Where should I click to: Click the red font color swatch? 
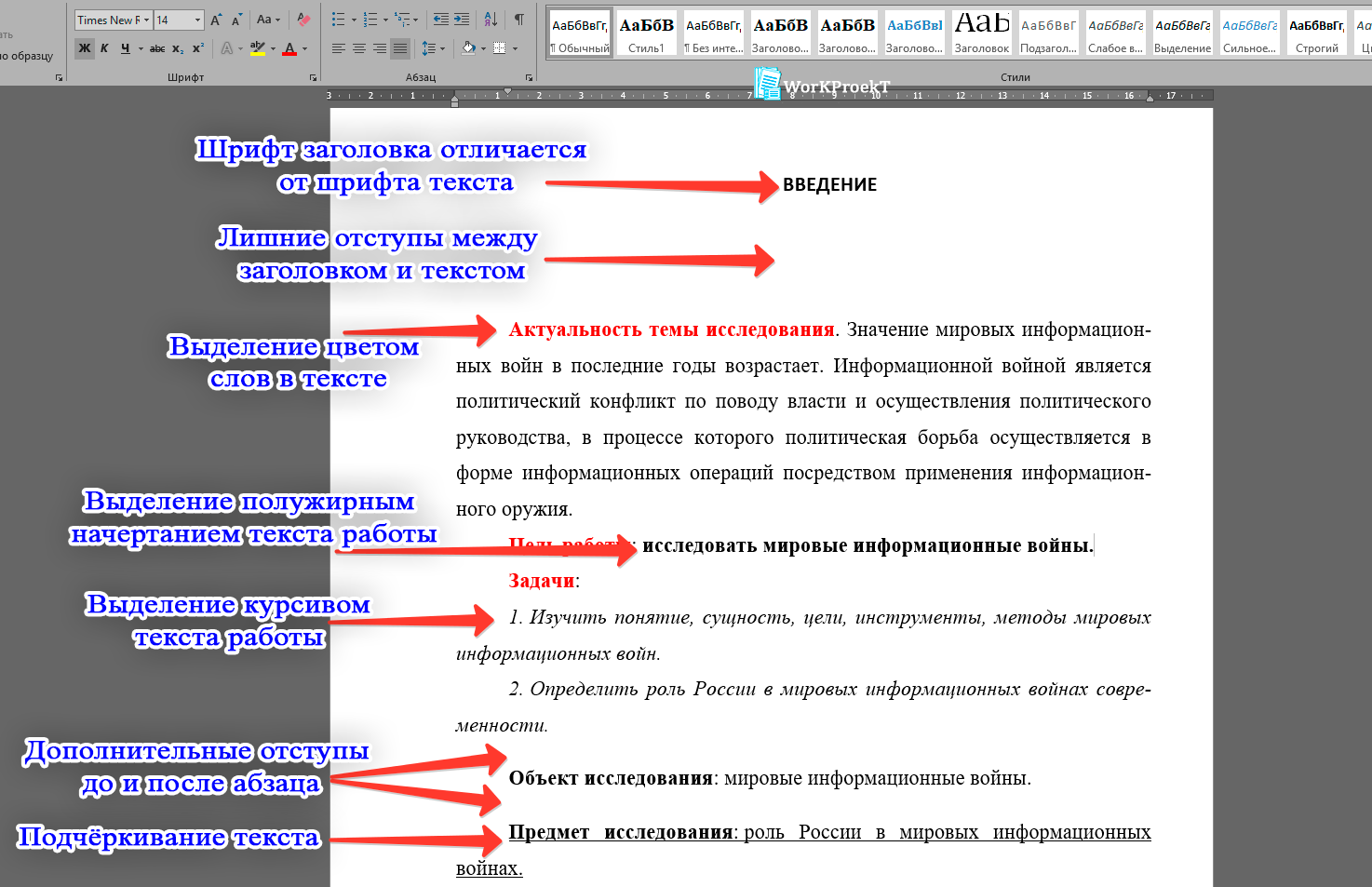[x=289, y=49]
